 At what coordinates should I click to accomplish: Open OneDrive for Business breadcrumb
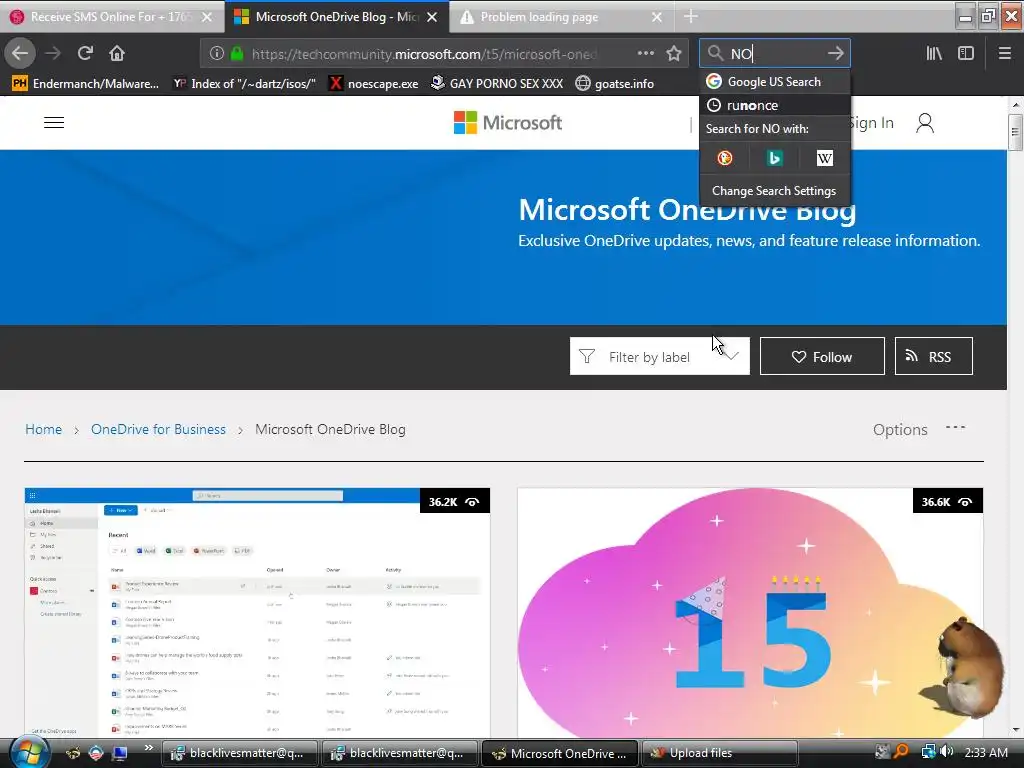(x=158, y=429)
